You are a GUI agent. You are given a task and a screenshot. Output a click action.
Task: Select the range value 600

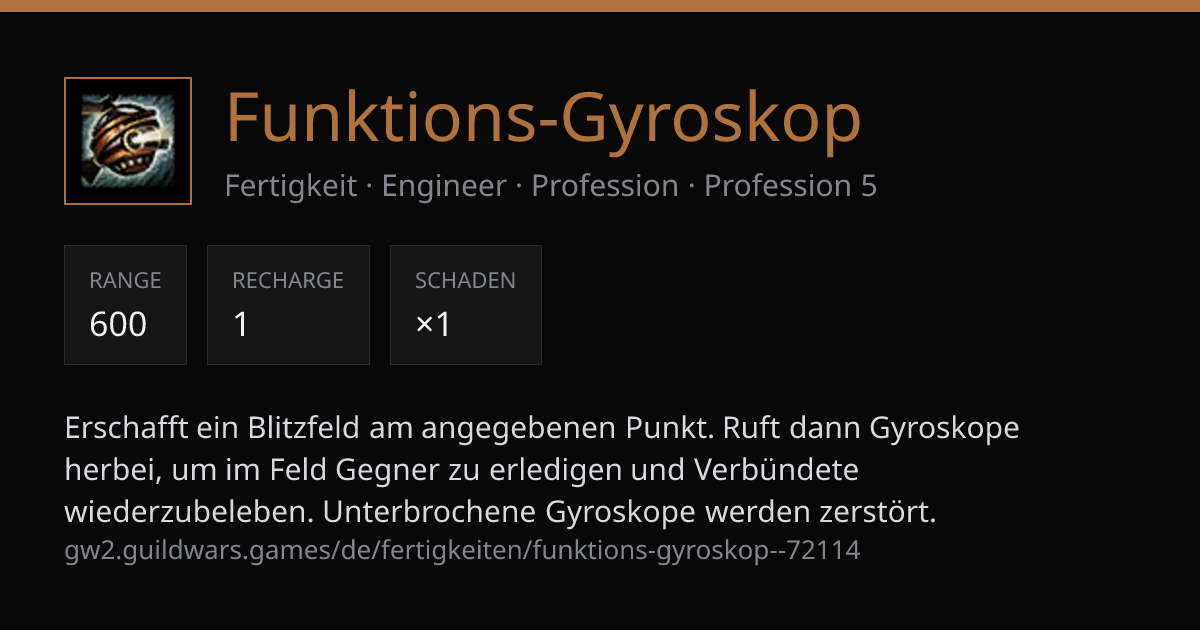coord(118,324)
